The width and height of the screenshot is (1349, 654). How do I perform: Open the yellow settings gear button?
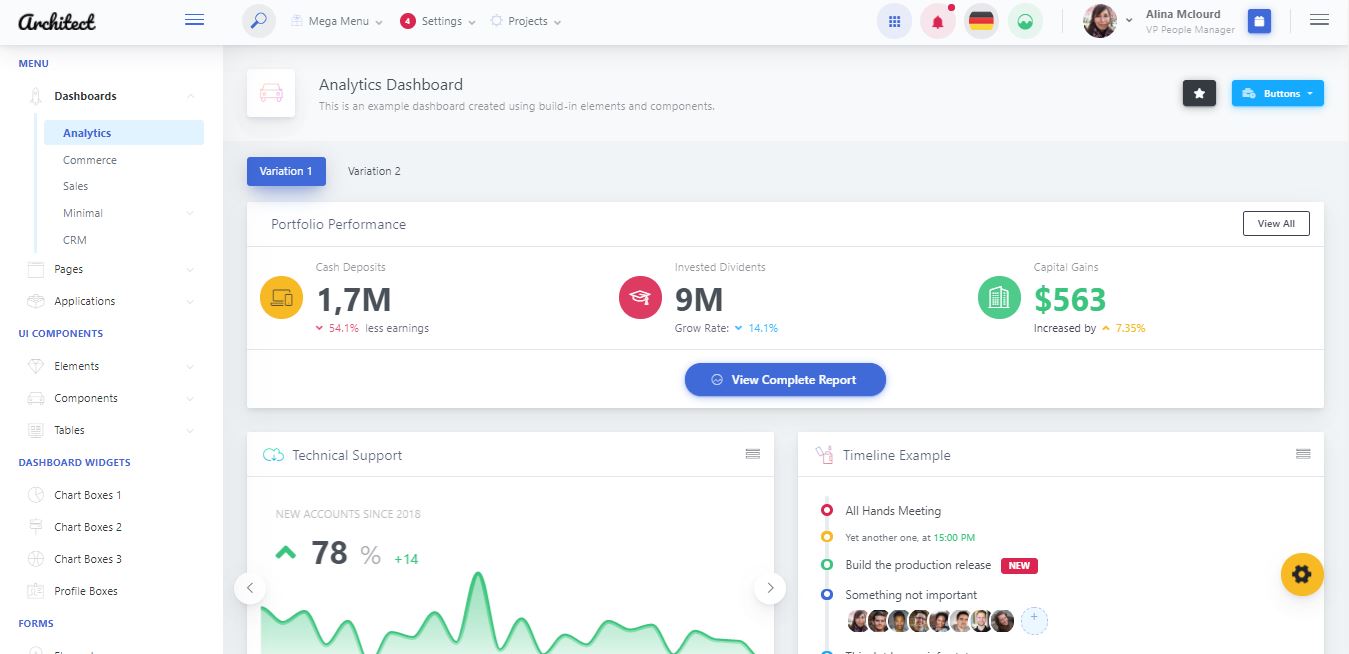[x=1302, y=575]
